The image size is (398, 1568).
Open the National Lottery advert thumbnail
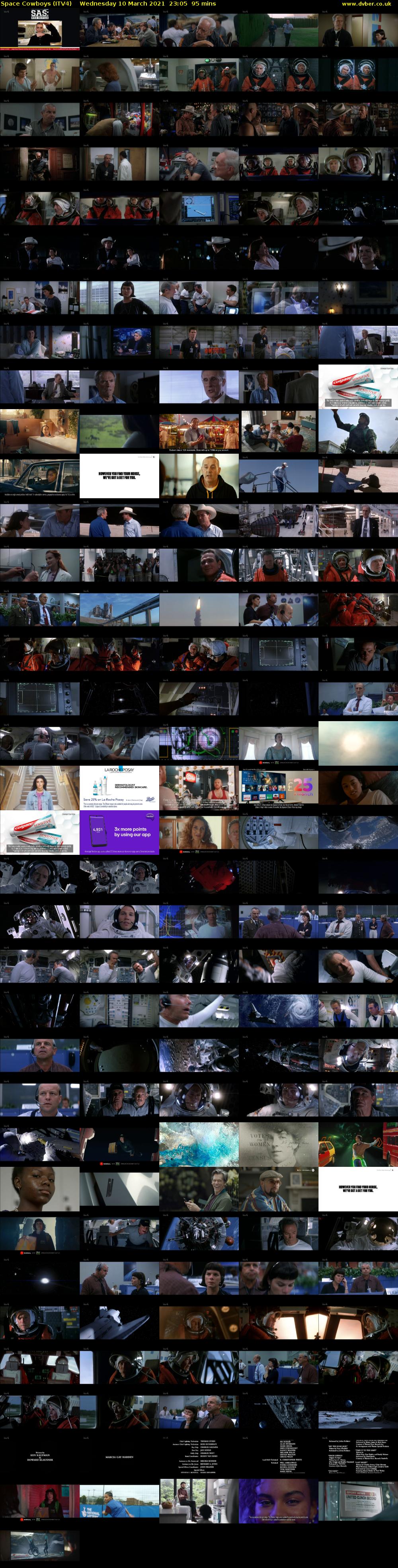(x=119, y=1502)
